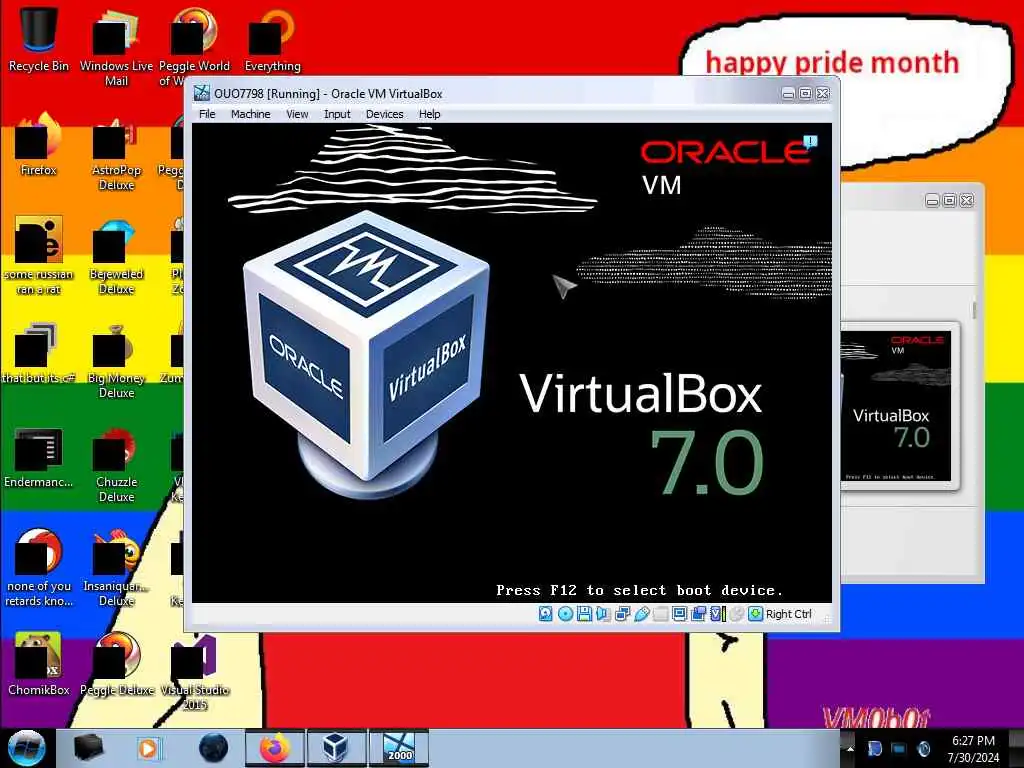Select the Endermanc... desktop icon

[x=39, y=457]
